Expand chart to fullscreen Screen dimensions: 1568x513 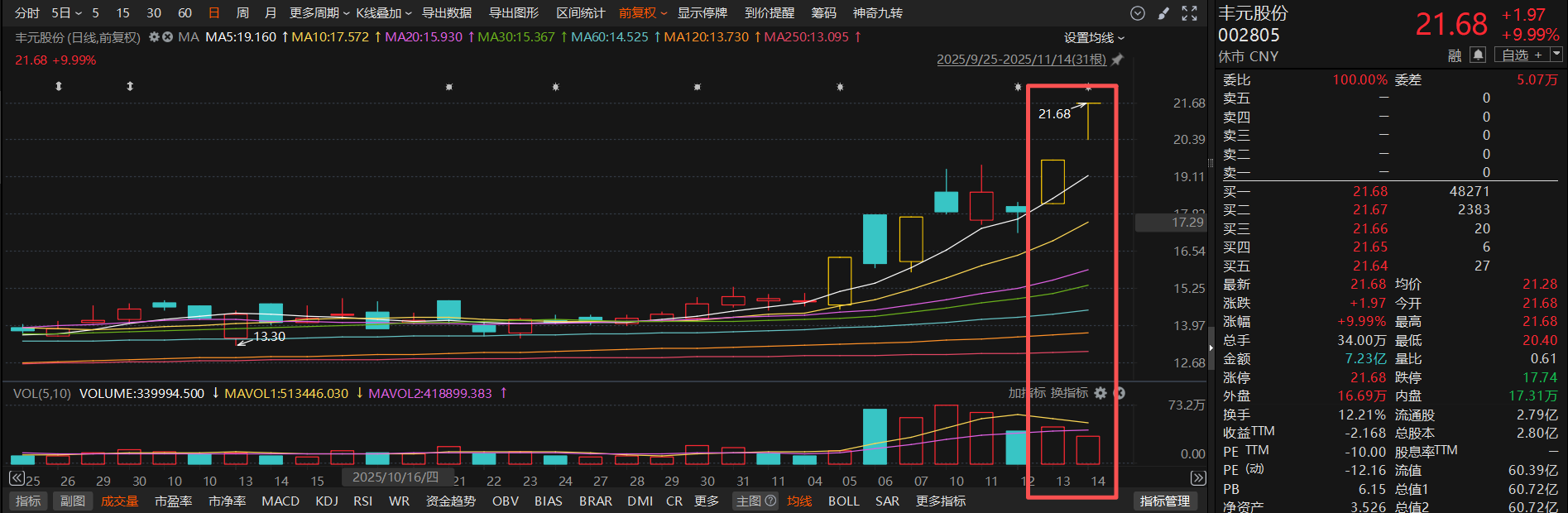1189,13
